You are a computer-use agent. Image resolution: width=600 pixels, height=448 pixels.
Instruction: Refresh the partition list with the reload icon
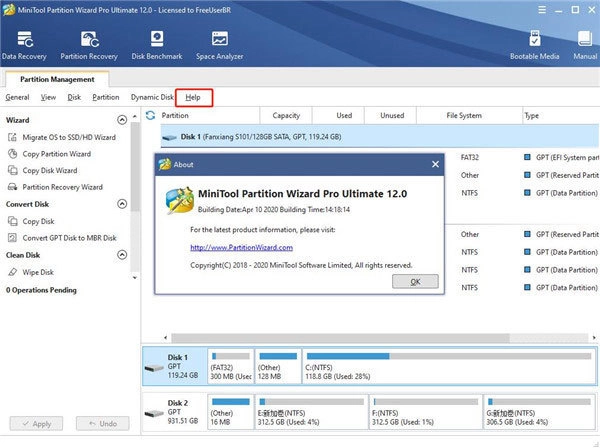[x=150, y=115]
